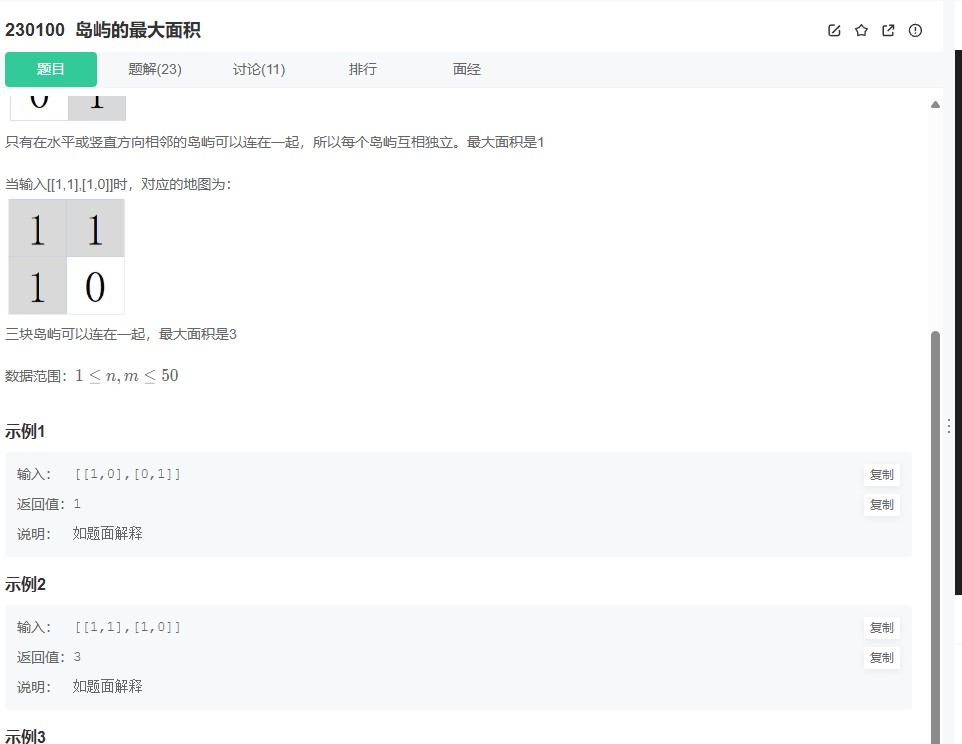This screenshot has width=962, height=744.
Task: Click the report issue exclamation icon
Action: pyautogui.click(x=915, y=30)
